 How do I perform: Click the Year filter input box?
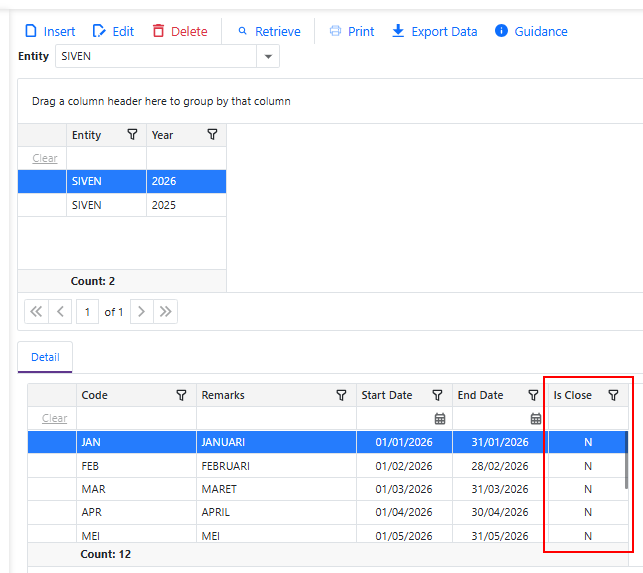[186, 158]
